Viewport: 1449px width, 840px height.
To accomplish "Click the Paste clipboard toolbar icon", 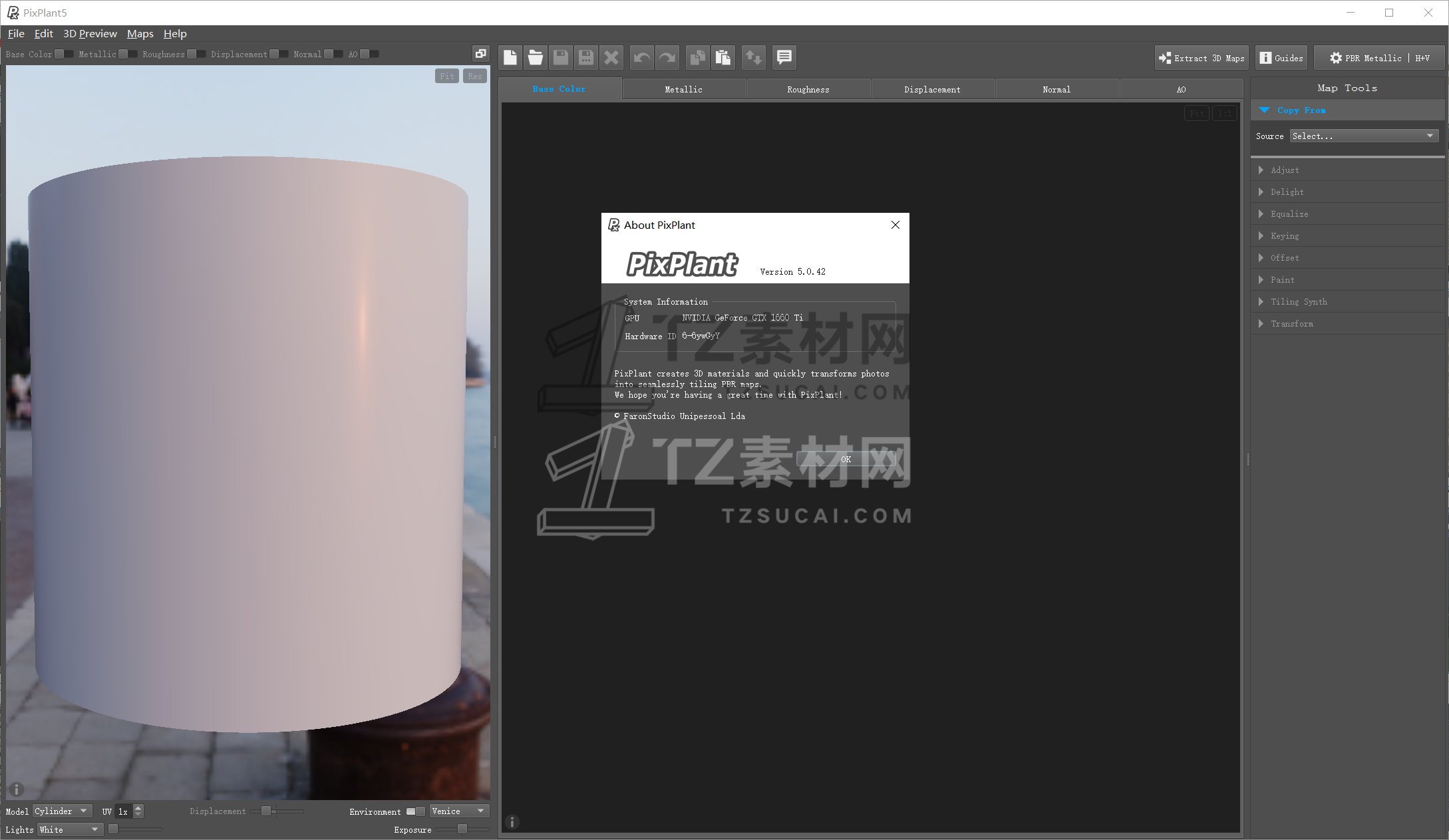I will click(723, 58).
